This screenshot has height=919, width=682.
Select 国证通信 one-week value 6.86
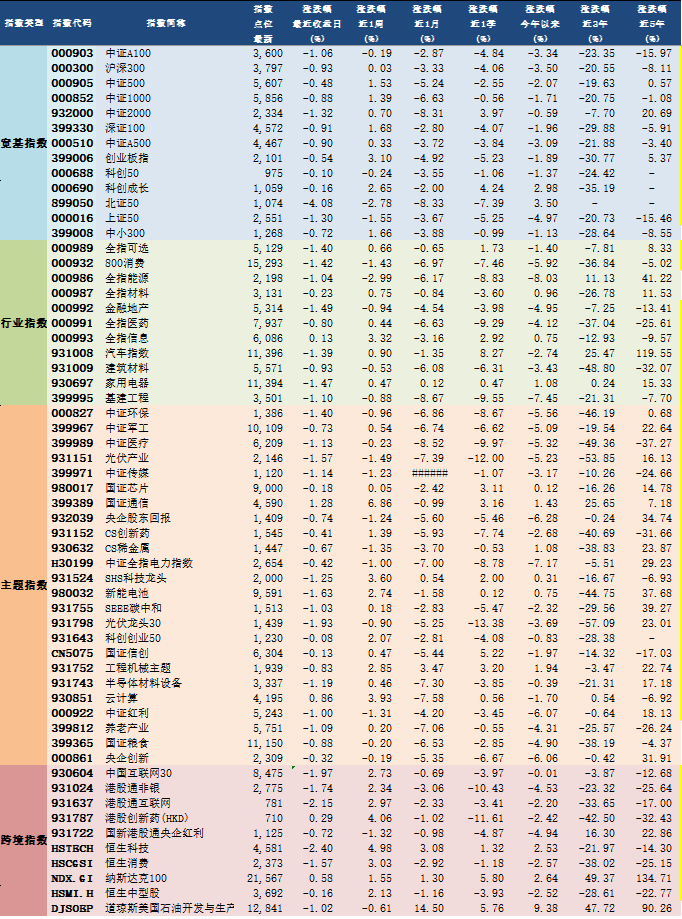pos(380,503)
